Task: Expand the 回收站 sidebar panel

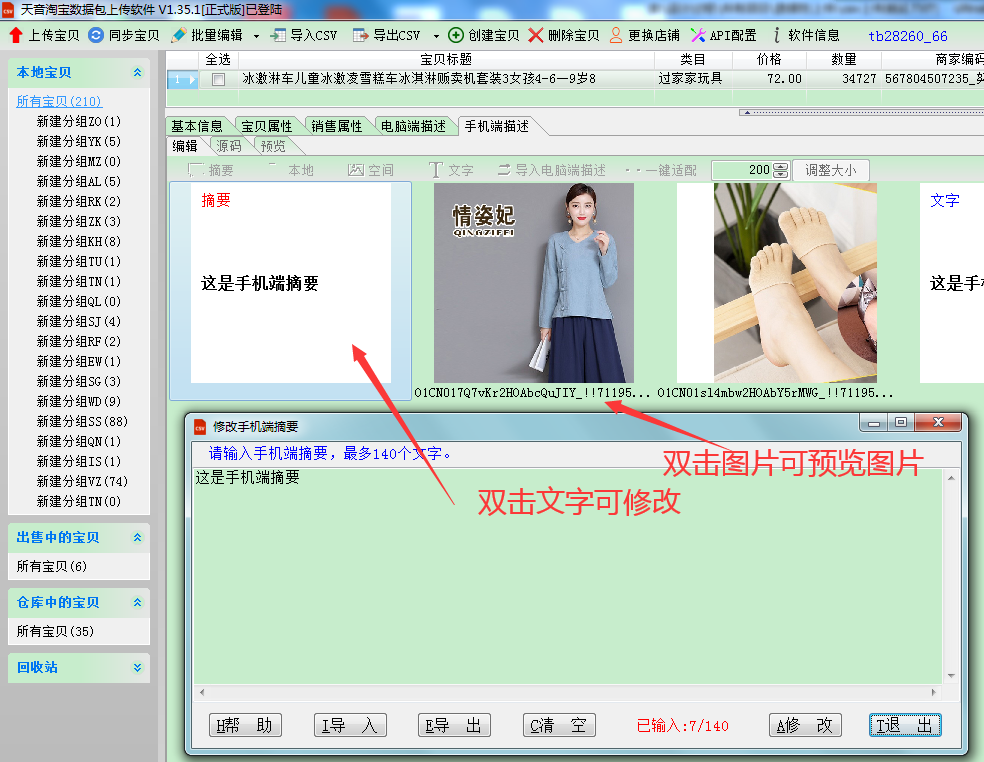Action: (137, 668)
